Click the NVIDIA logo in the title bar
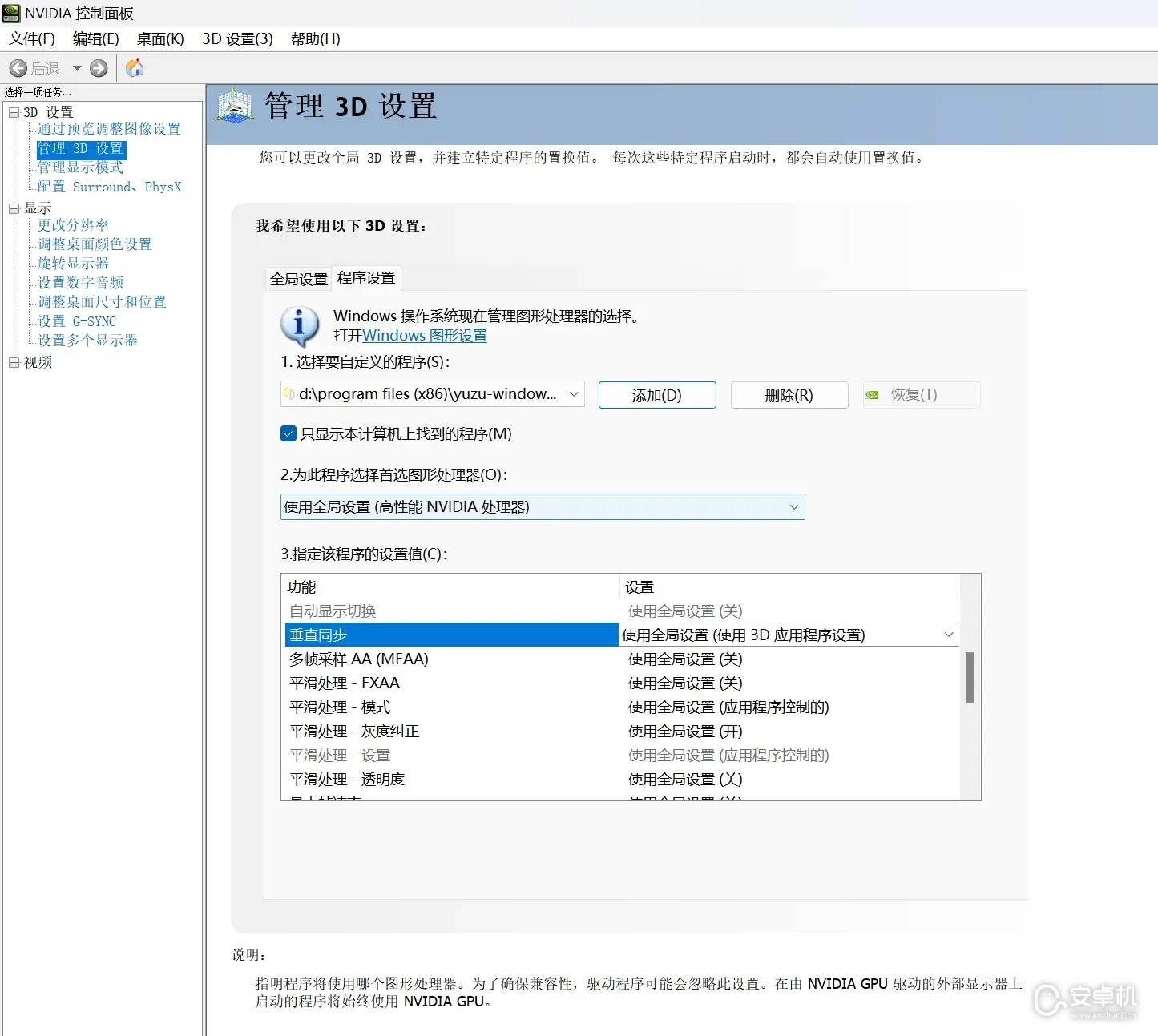Screen dimensions: 1158x1036 point(11,13)
